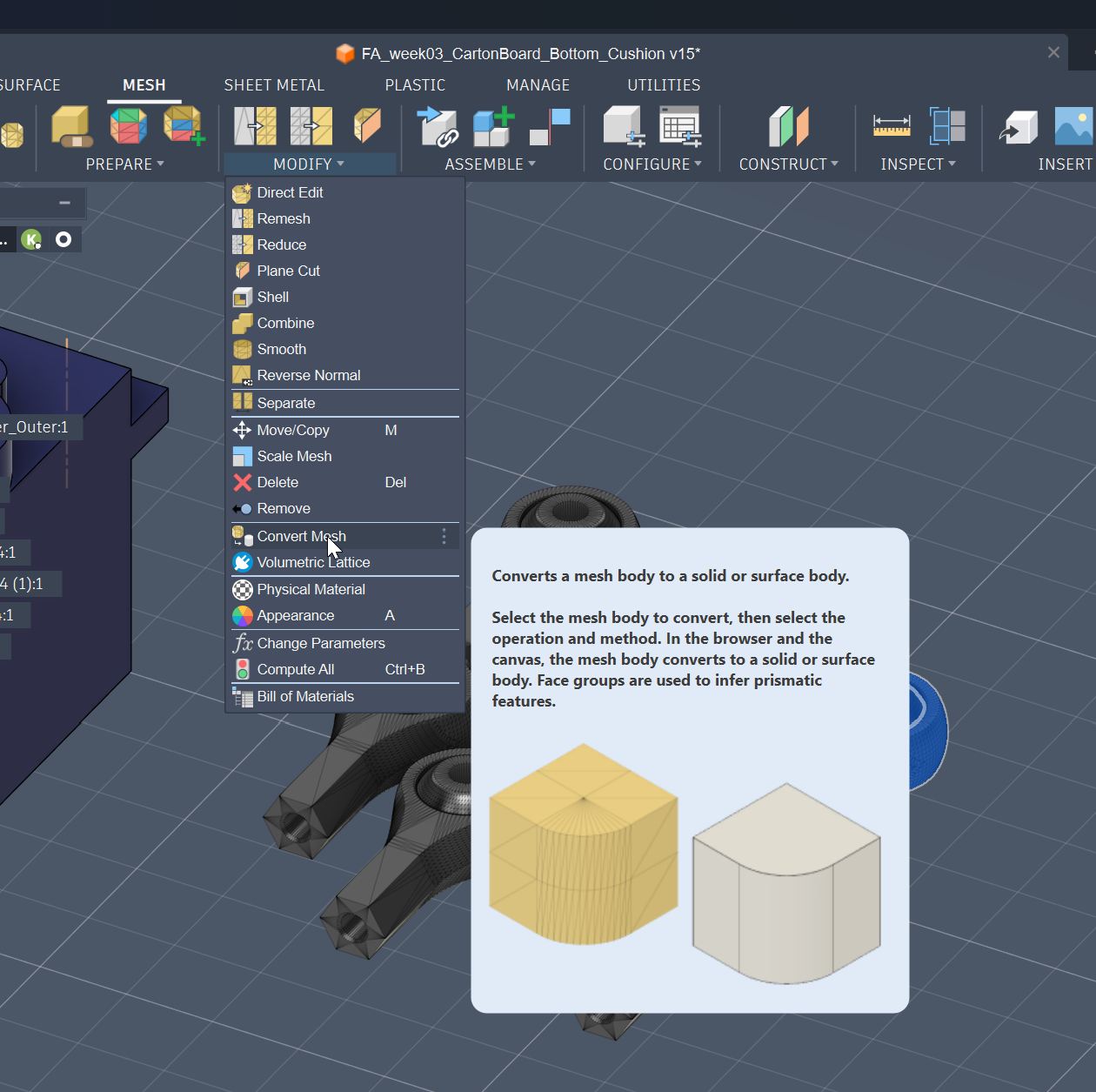Choose Convert Mesh from Modify menu
Viewport: 1096px width, 1092px height.
point(301,537)
